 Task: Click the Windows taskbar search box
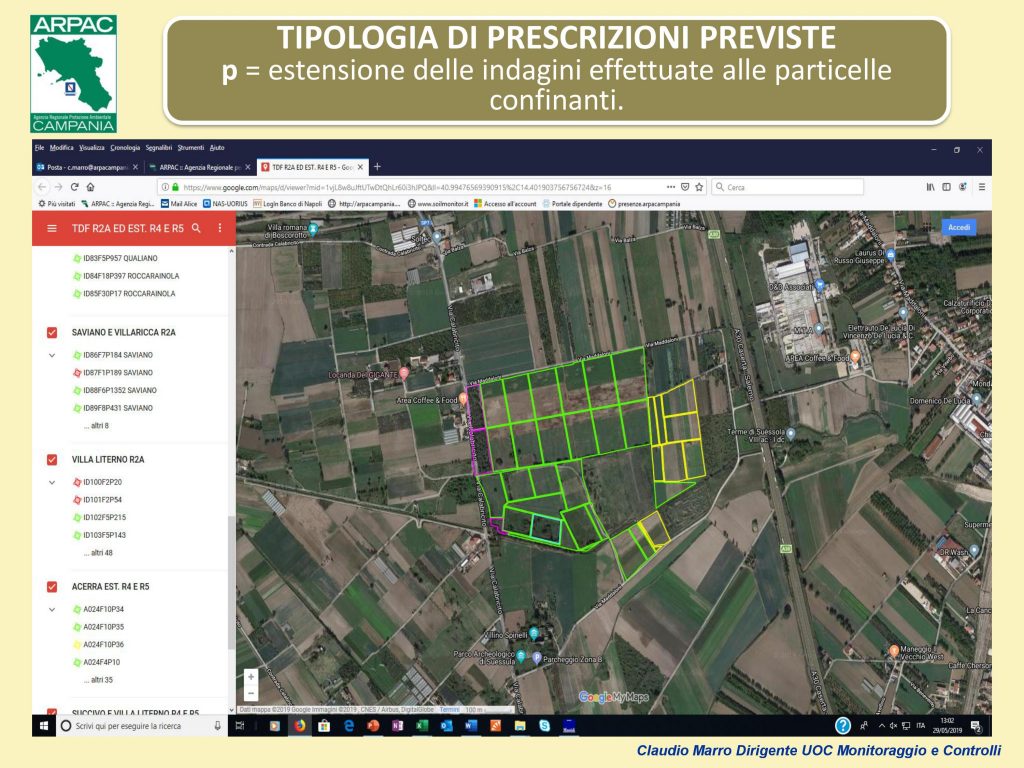[x=142, y=726]
